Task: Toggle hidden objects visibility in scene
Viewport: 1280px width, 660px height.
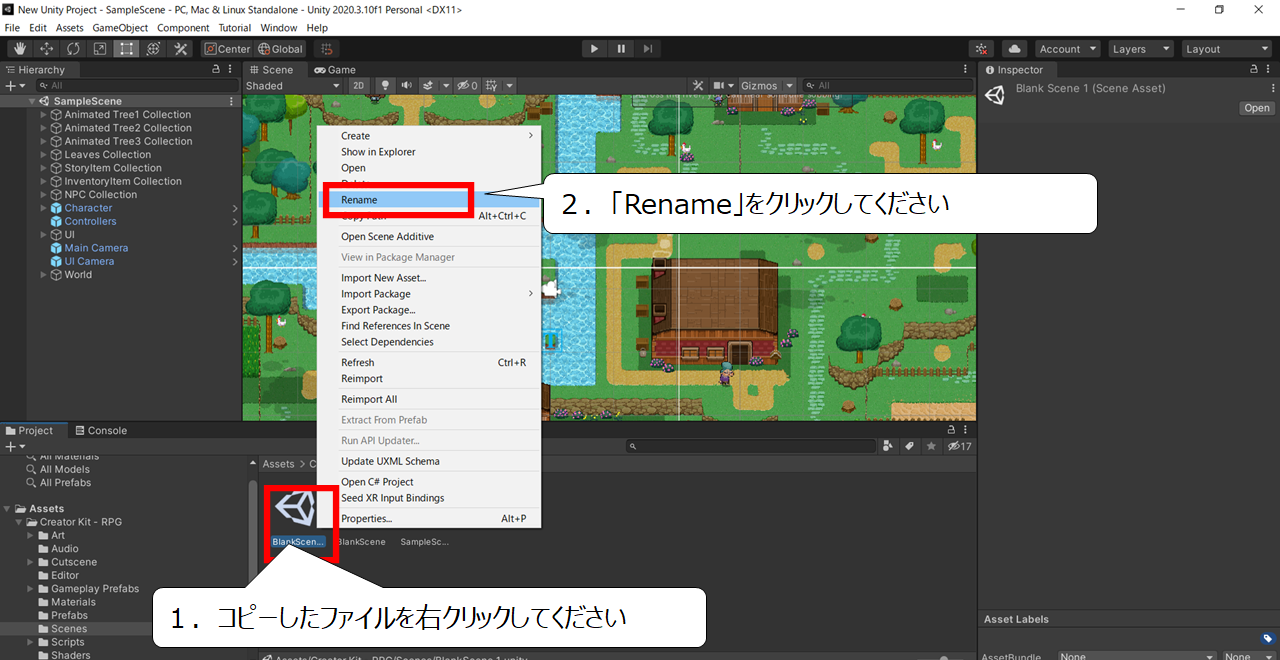Action: coord(468,86)
